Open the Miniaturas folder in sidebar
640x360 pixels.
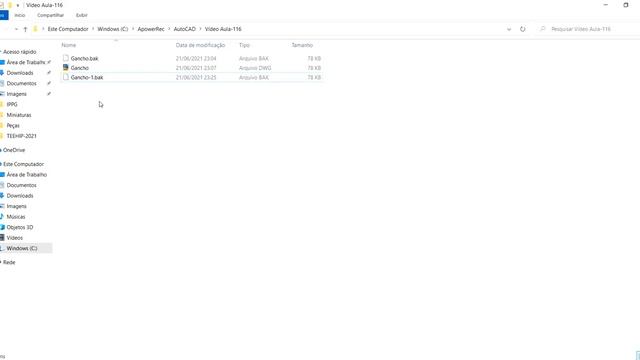[x=19, y=115]
